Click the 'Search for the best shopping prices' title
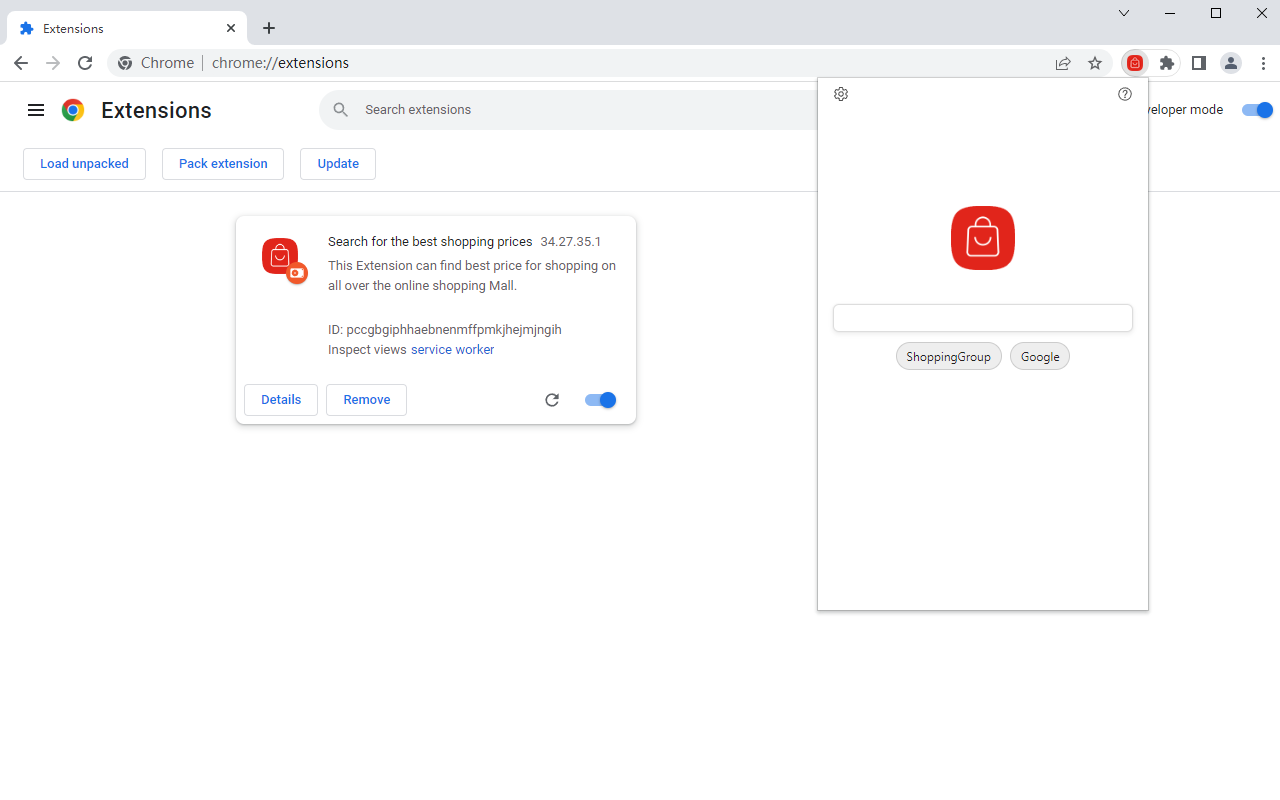The height and width of the screenshot is (800, 1280). click(430, 242)
